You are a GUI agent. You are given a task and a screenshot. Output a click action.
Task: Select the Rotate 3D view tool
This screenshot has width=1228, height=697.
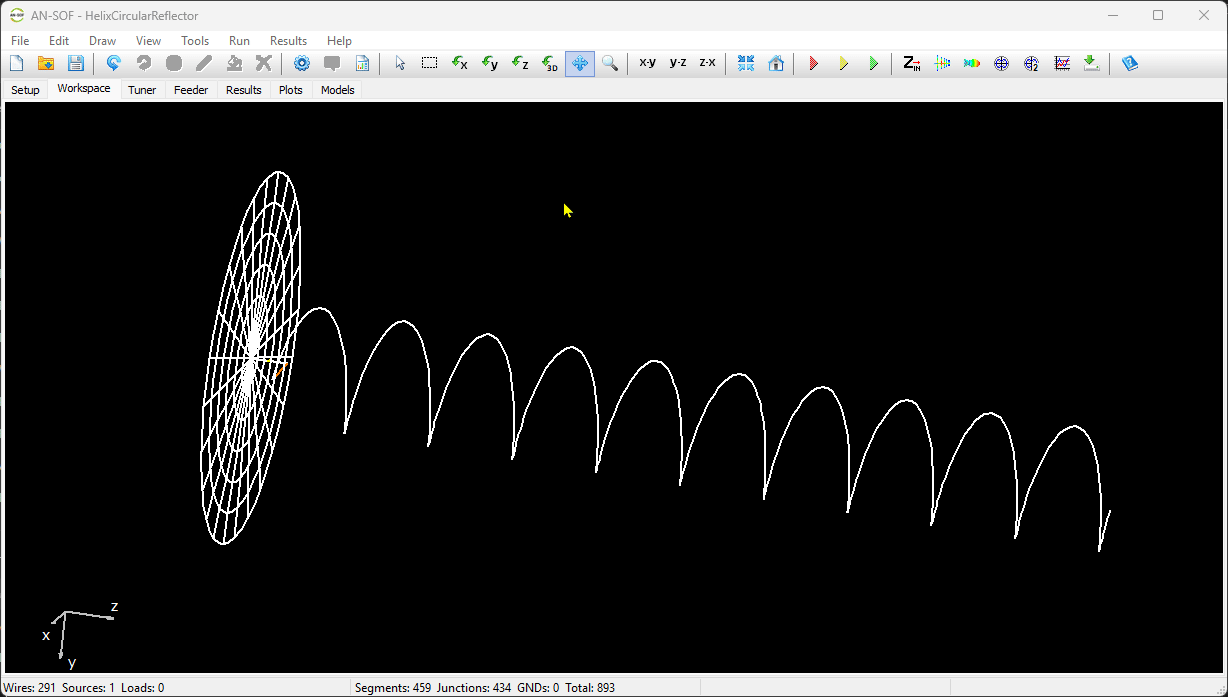pyautogui.click(x=550, y=63)
